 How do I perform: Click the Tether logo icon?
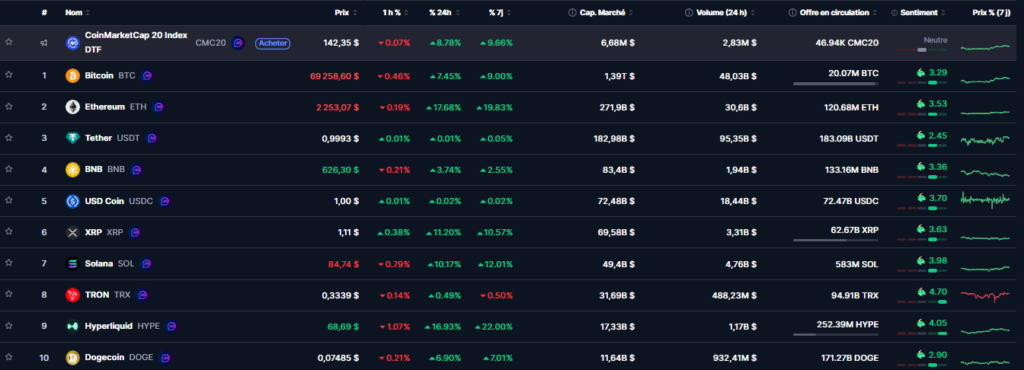[x=72, y=138]
